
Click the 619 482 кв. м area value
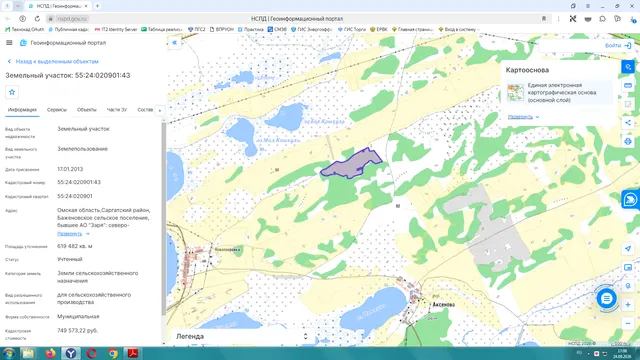pyautogui.click(x=75, y=247)
